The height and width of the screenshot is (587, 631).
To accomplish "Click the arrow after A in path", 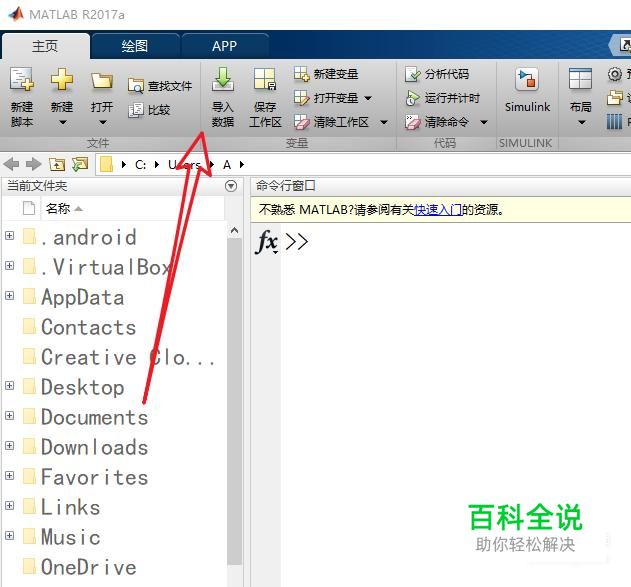I will (242, 164).
